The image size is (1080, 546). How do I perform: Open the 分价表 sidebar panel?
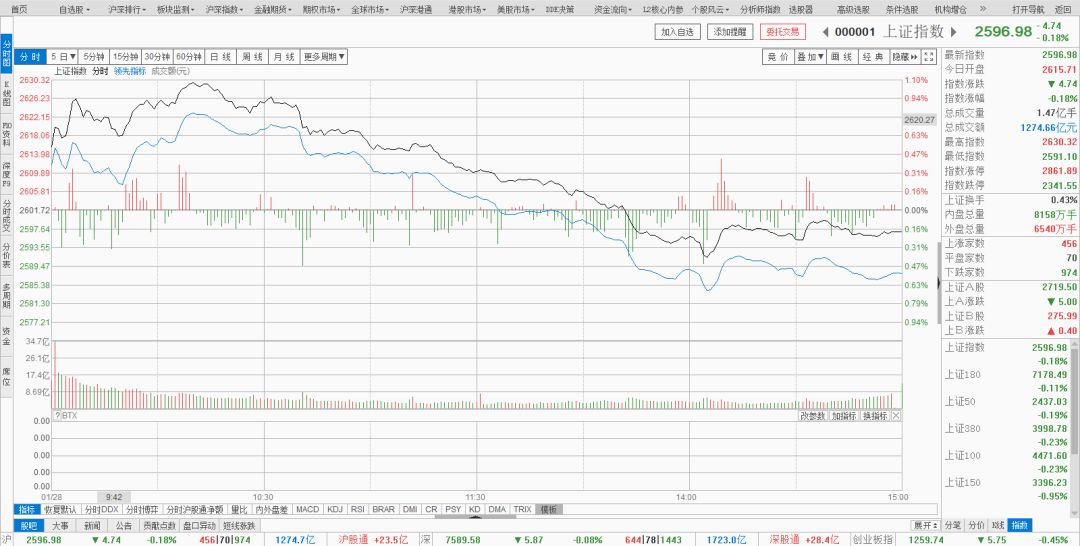coord(6,256)
